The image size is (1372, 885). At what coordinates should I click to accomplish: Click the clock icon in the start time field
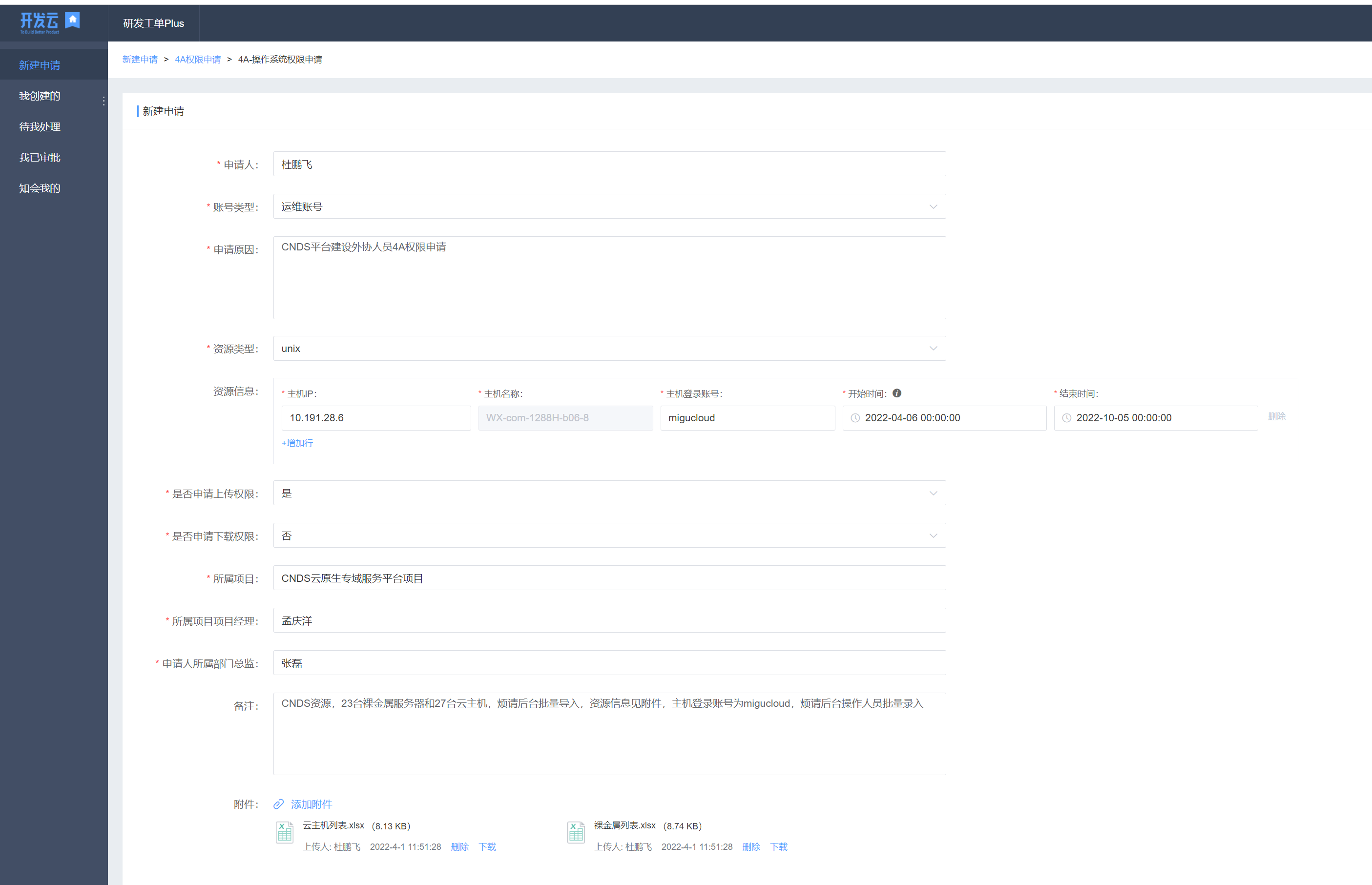tap(855, 418)
